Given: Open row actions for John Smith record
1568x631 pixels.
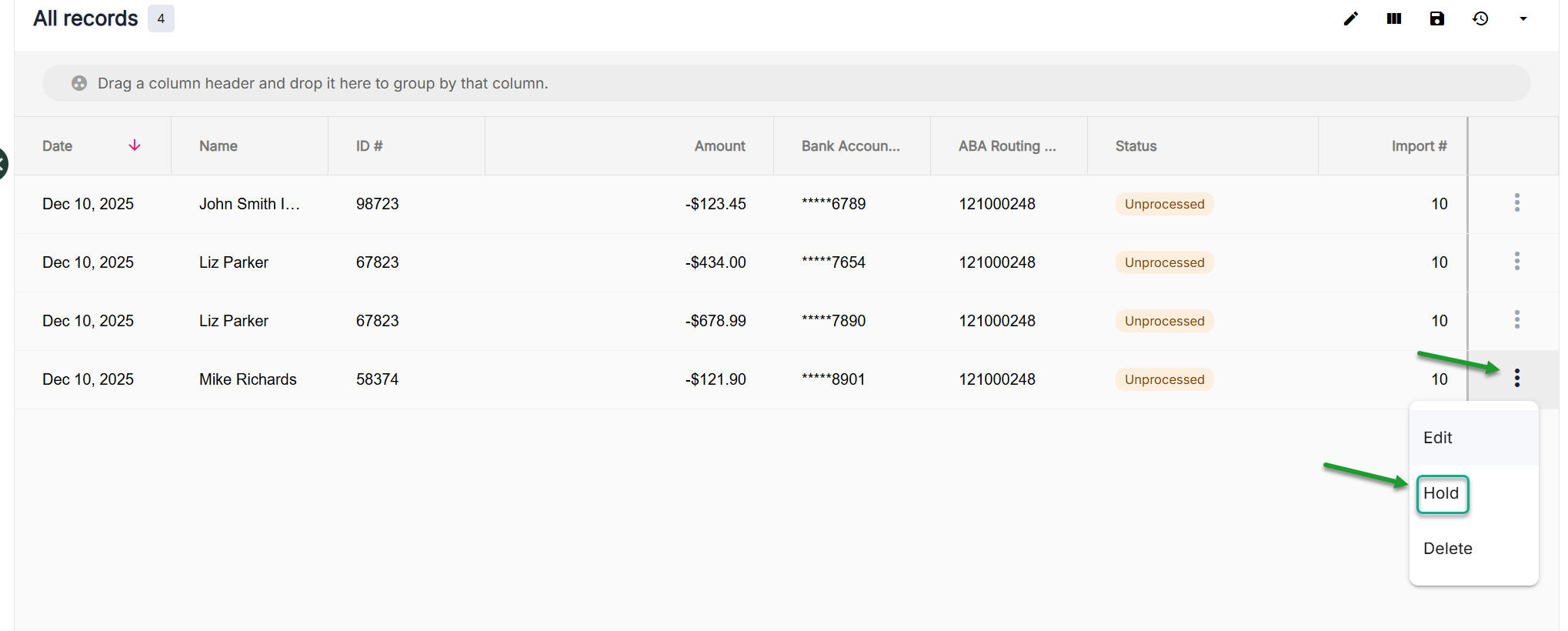Looking at the screenshot, I should coord(1516,203).
